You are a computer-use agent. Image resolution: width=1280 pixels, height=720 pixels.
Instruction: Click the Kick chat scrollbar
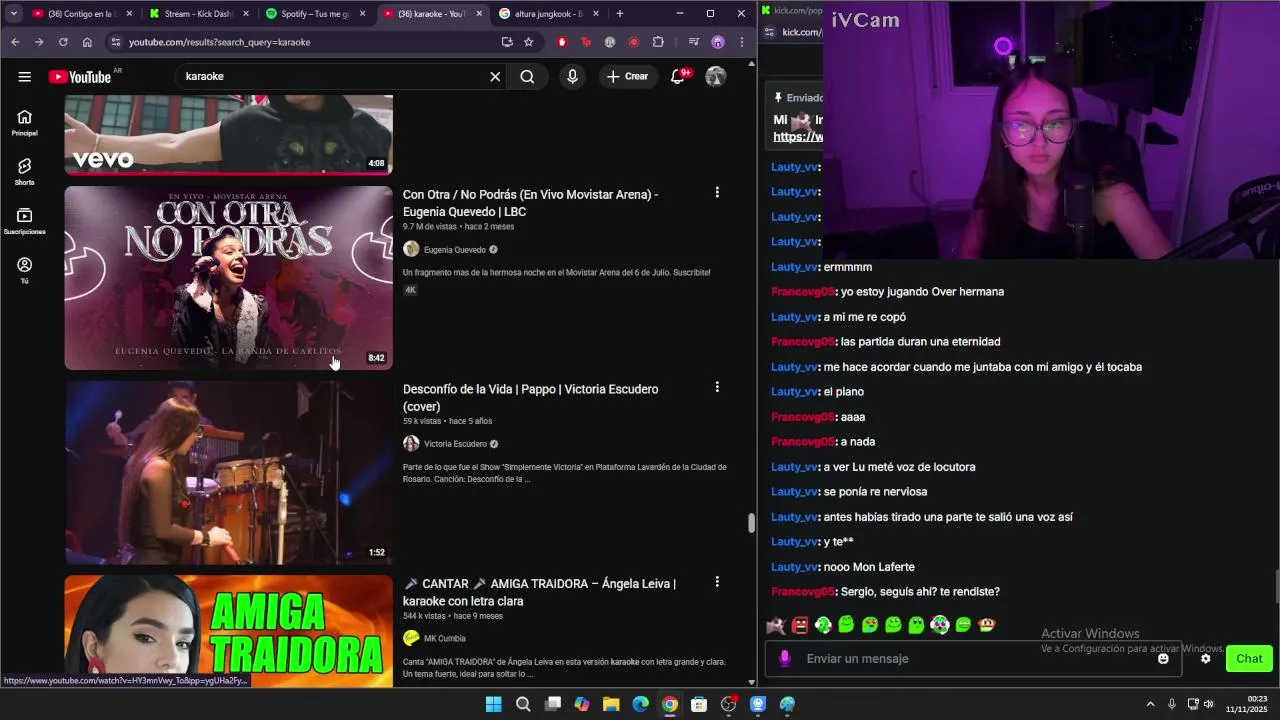[x=1276, y=586]
